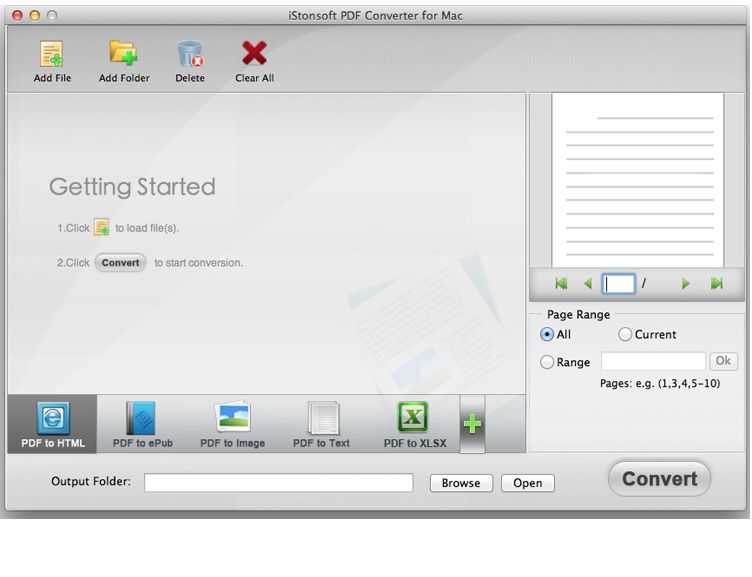Click the green plus more formats button

472,424
